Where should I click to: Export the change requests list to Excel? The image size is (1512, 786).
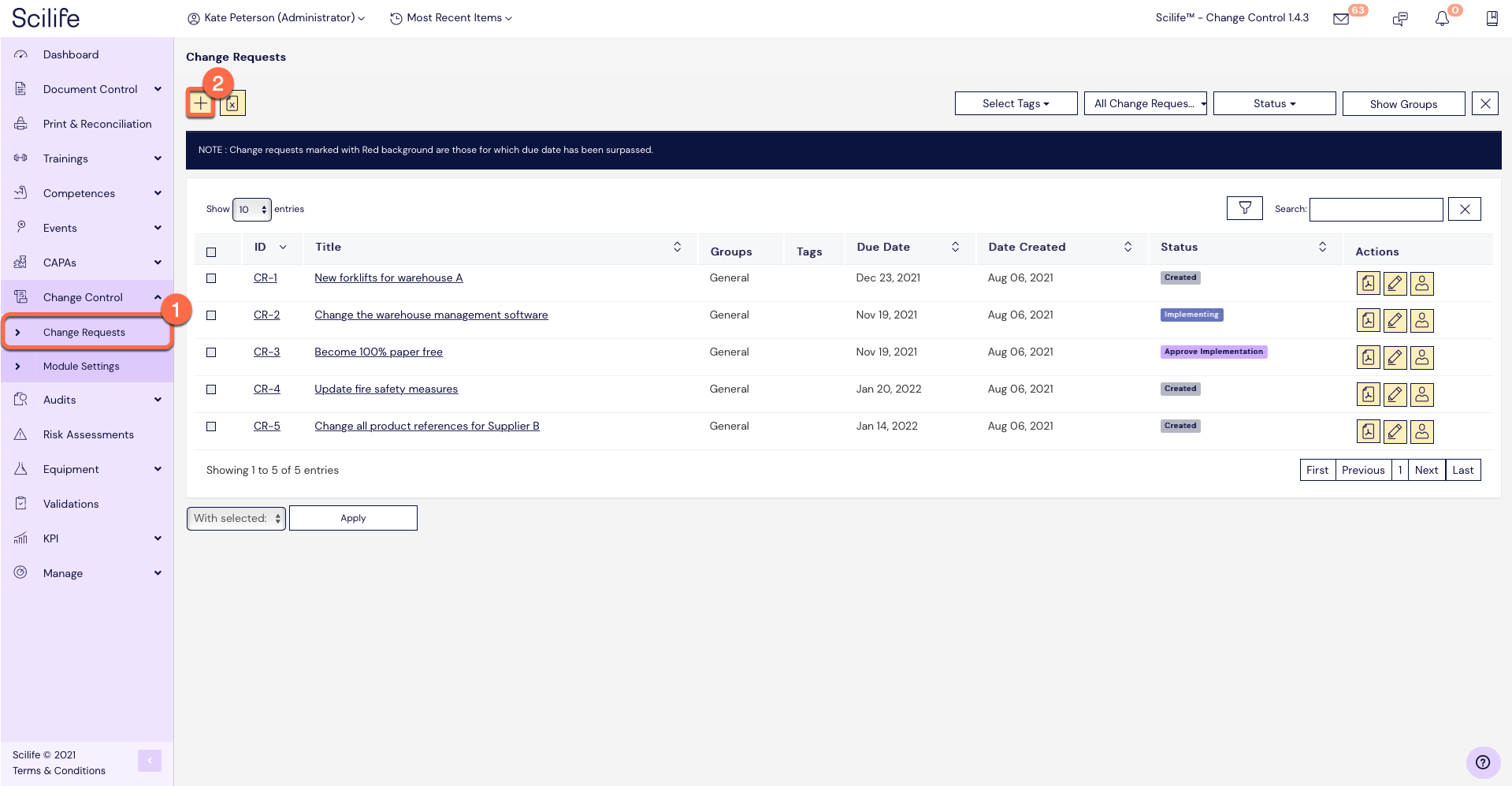pyautogui.click(x=232, y=103)
